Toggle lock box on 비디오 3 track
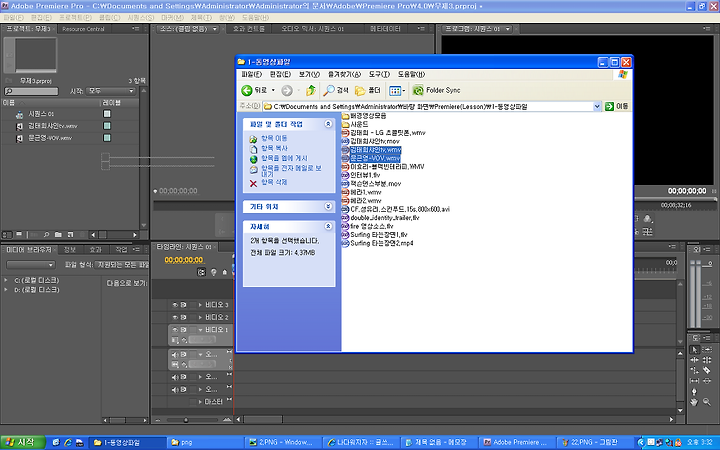 click(x=193, y=305)
